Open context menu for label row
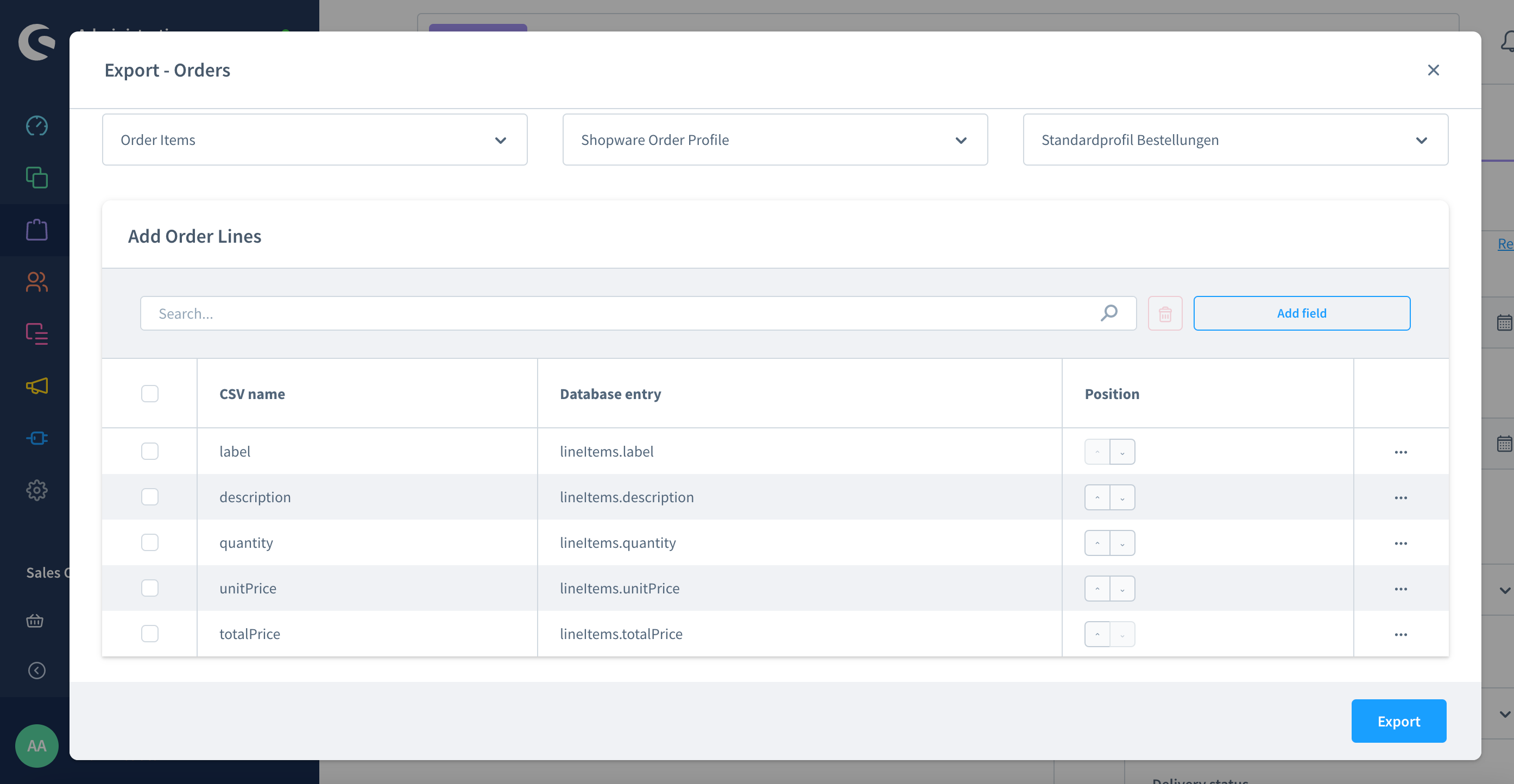This screenshot has width=1514, height=784. 1401,452
